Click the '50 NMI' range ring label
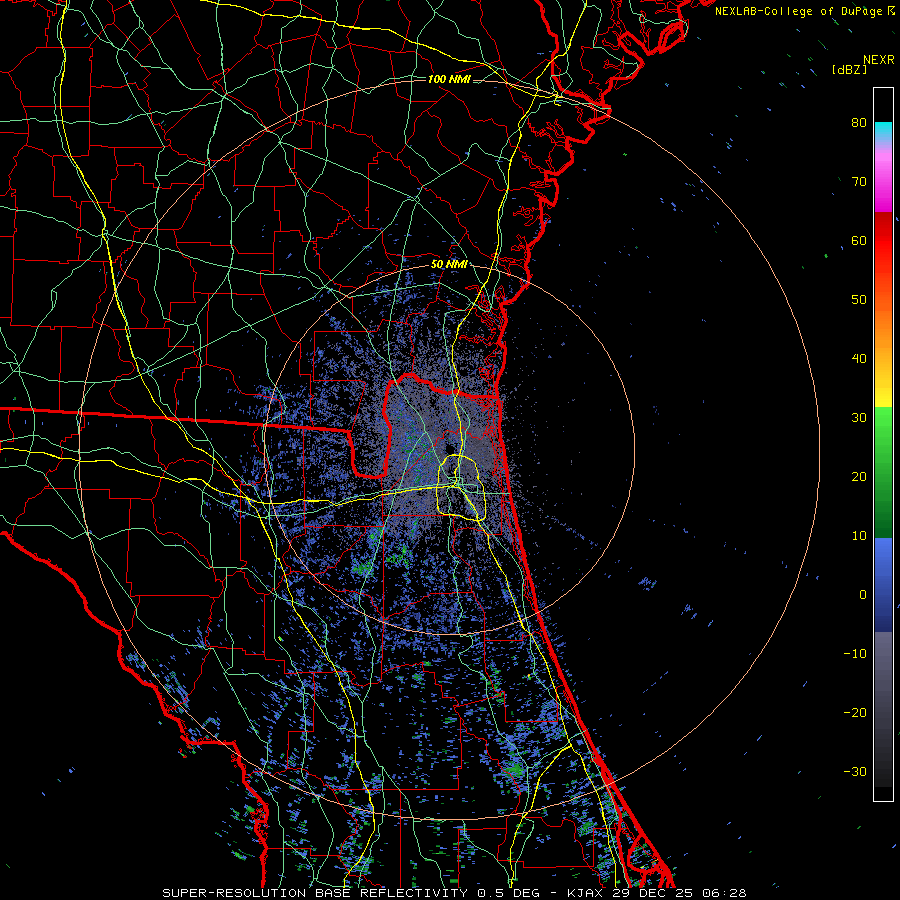The width and height of the screenshot is (900, 900). pos(449,265)
